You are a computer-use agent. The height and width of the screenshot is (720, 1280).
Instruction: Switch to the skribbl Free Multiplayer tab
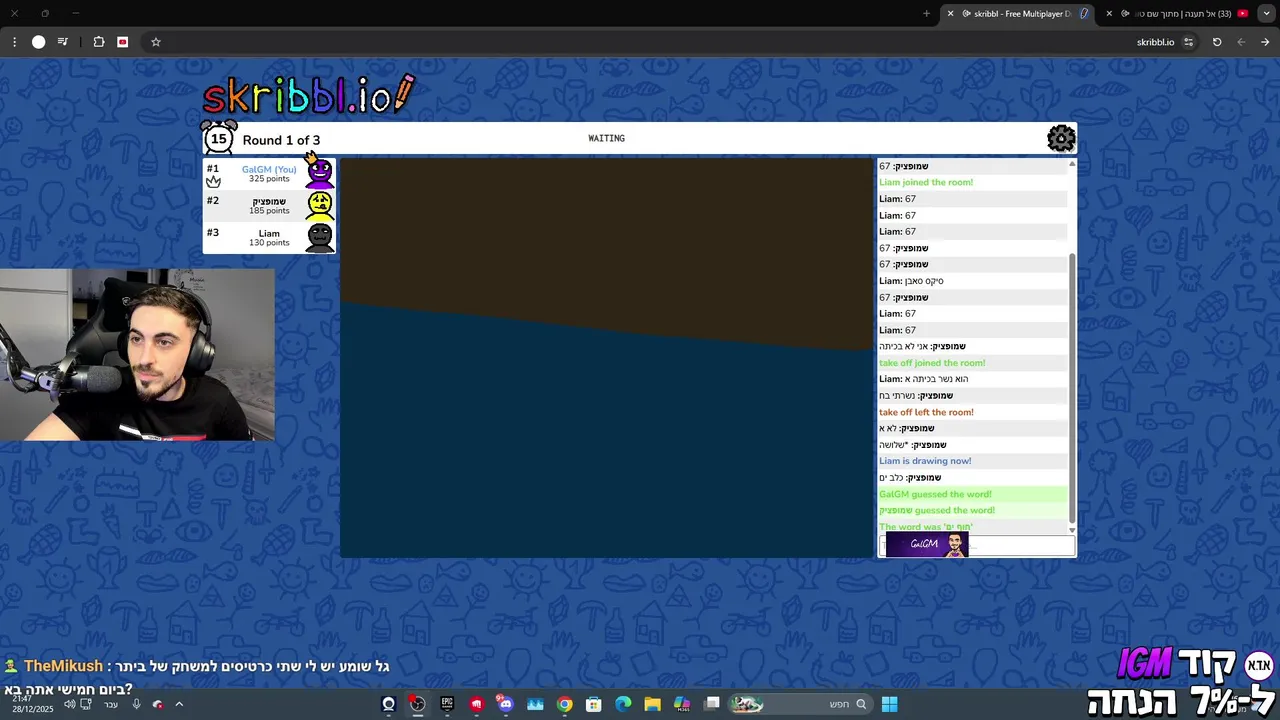(1020, 14)
